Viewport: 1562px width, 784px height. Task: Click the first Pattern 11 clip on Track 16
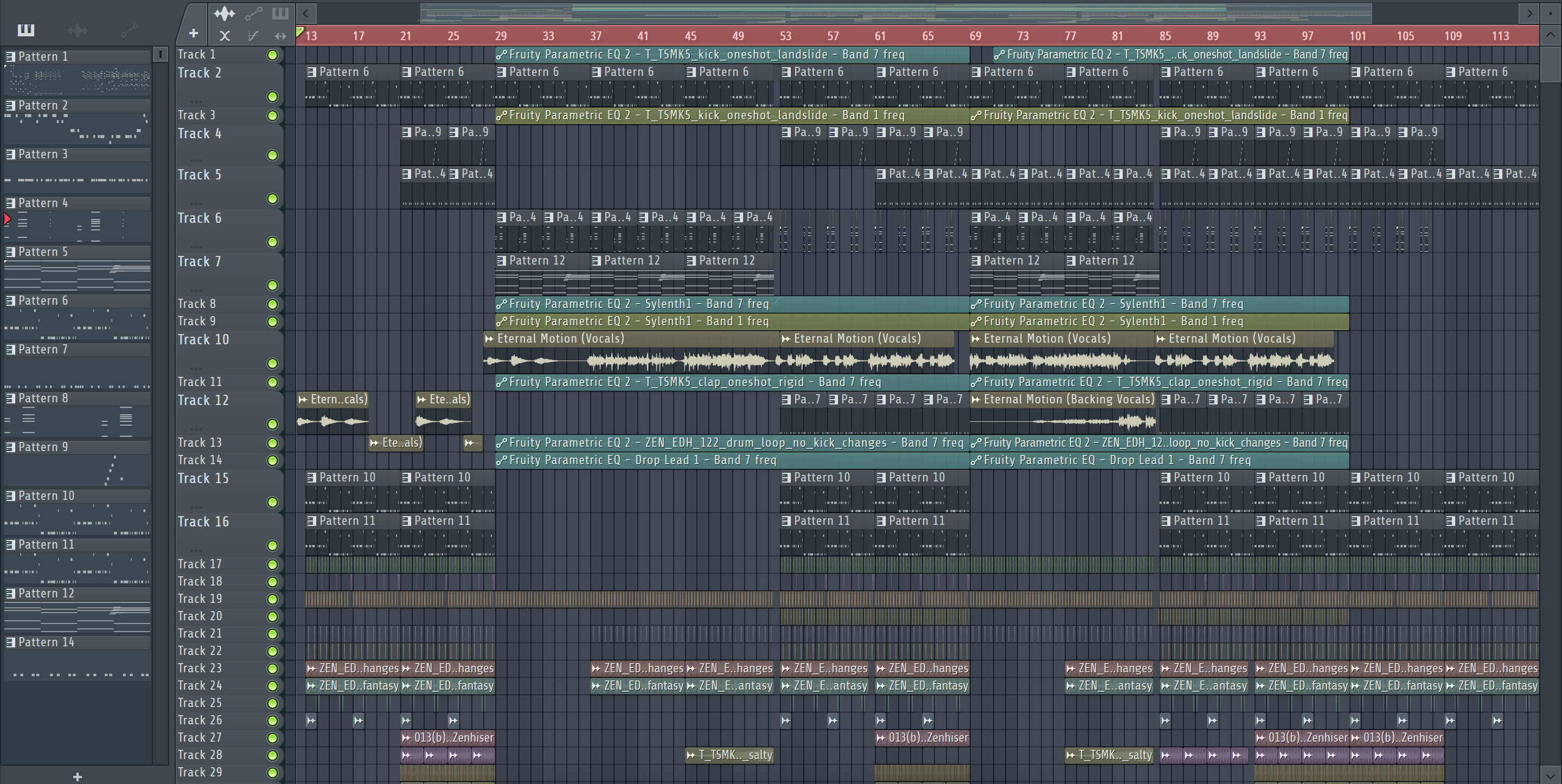(353, 534)
